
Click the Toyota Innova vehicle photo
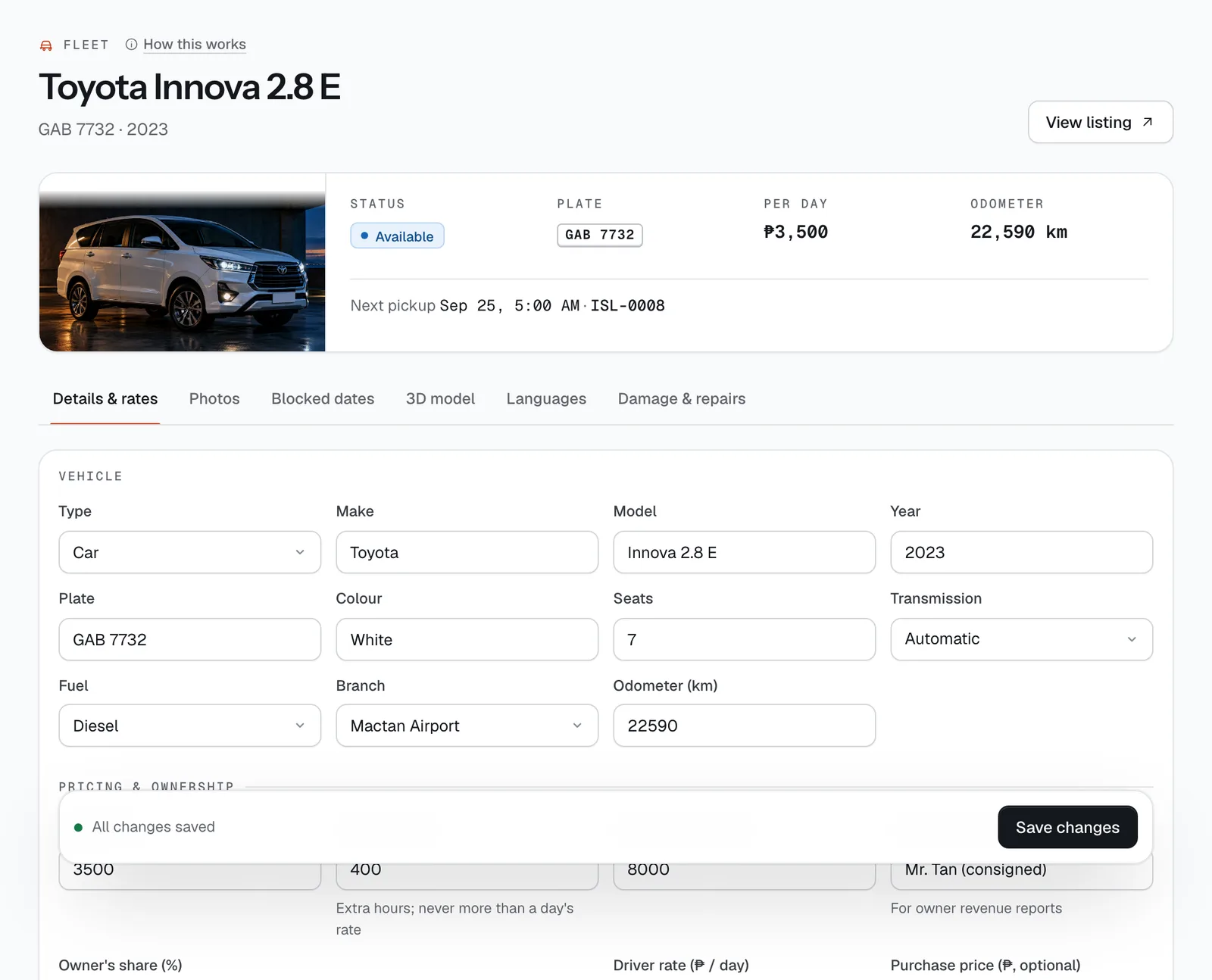tap(183, 263)
